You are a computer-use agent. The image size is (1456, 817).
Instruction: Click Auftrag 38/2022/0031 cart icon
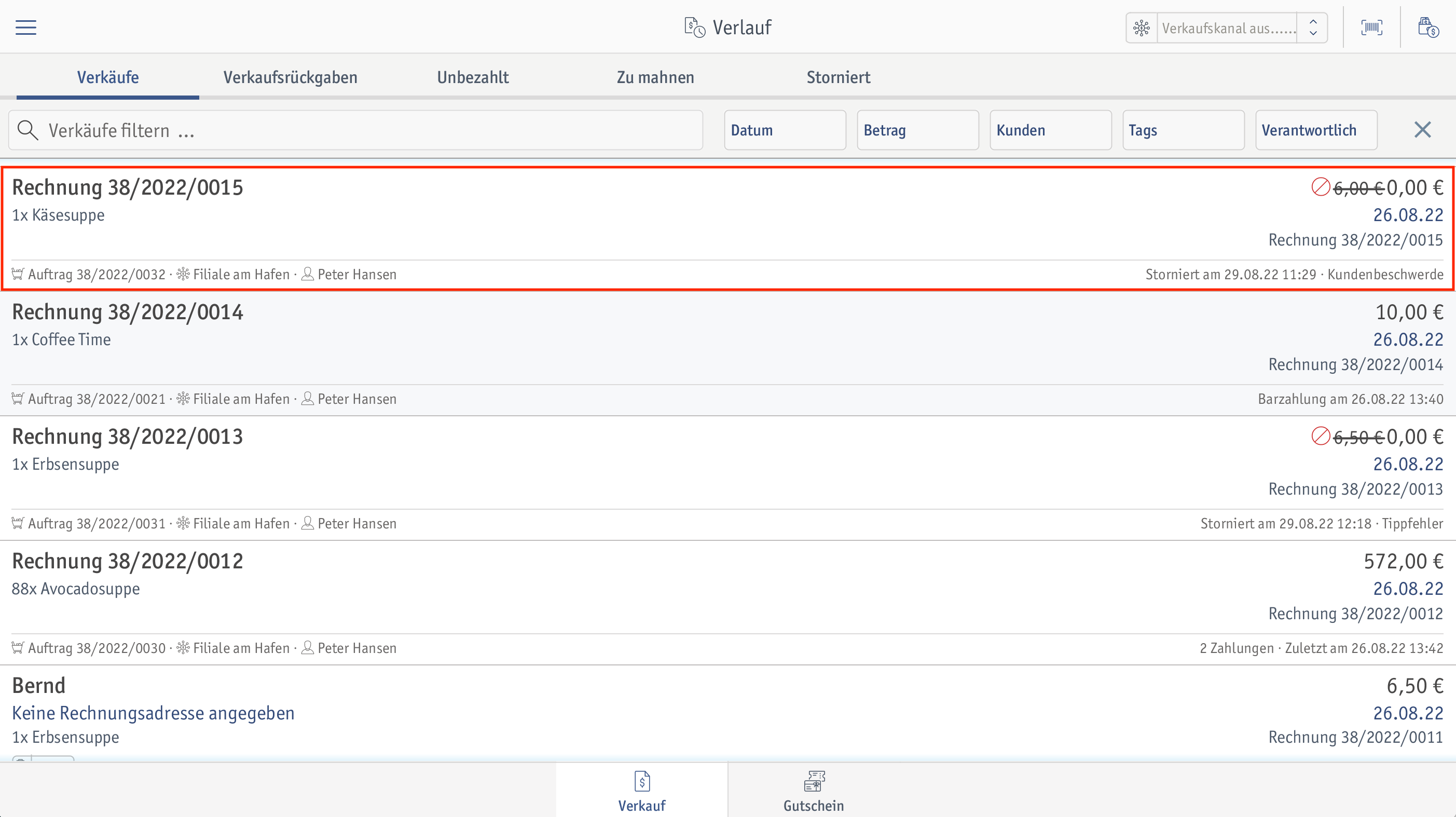18,523
